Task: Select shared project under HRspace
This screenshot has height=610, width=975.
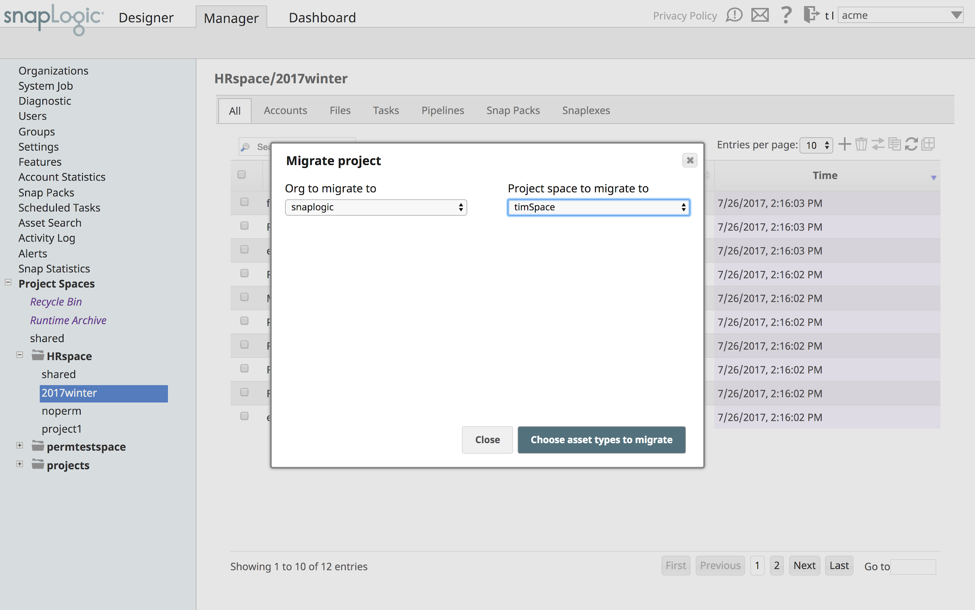Action: (58, 374)
